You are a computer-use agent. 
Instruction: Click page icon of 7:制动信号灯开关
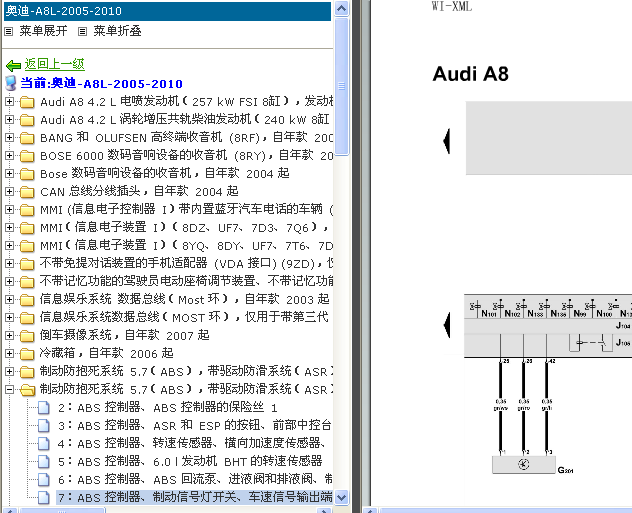click(x=44, y=497)
